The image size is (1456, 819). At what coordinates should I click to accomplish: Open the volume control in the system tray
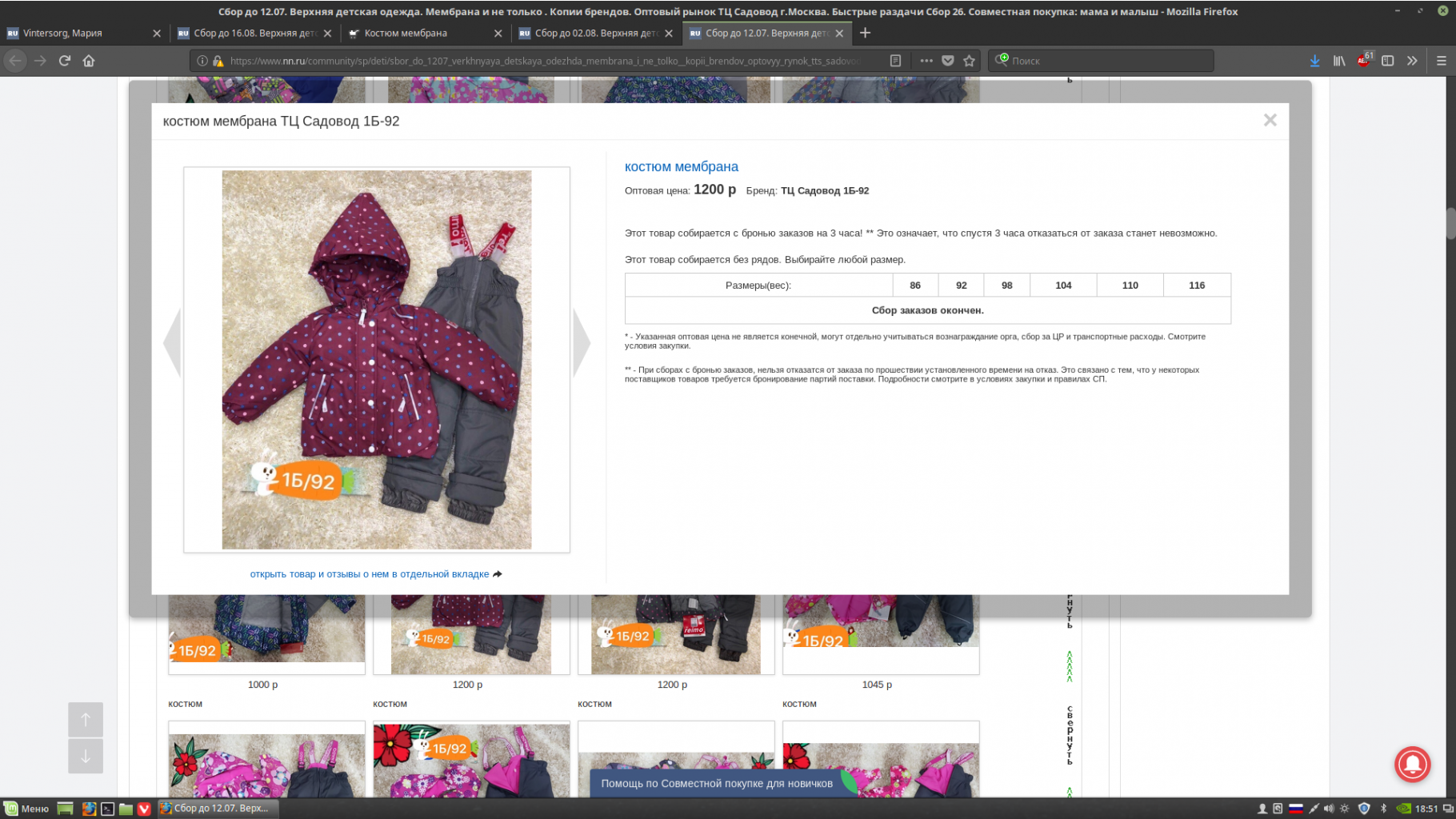click(1329, 809)
